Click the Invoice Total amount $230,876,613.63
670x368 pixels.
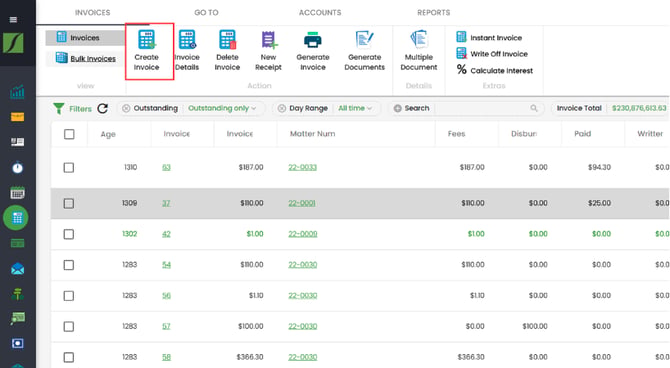pos(639,108)
